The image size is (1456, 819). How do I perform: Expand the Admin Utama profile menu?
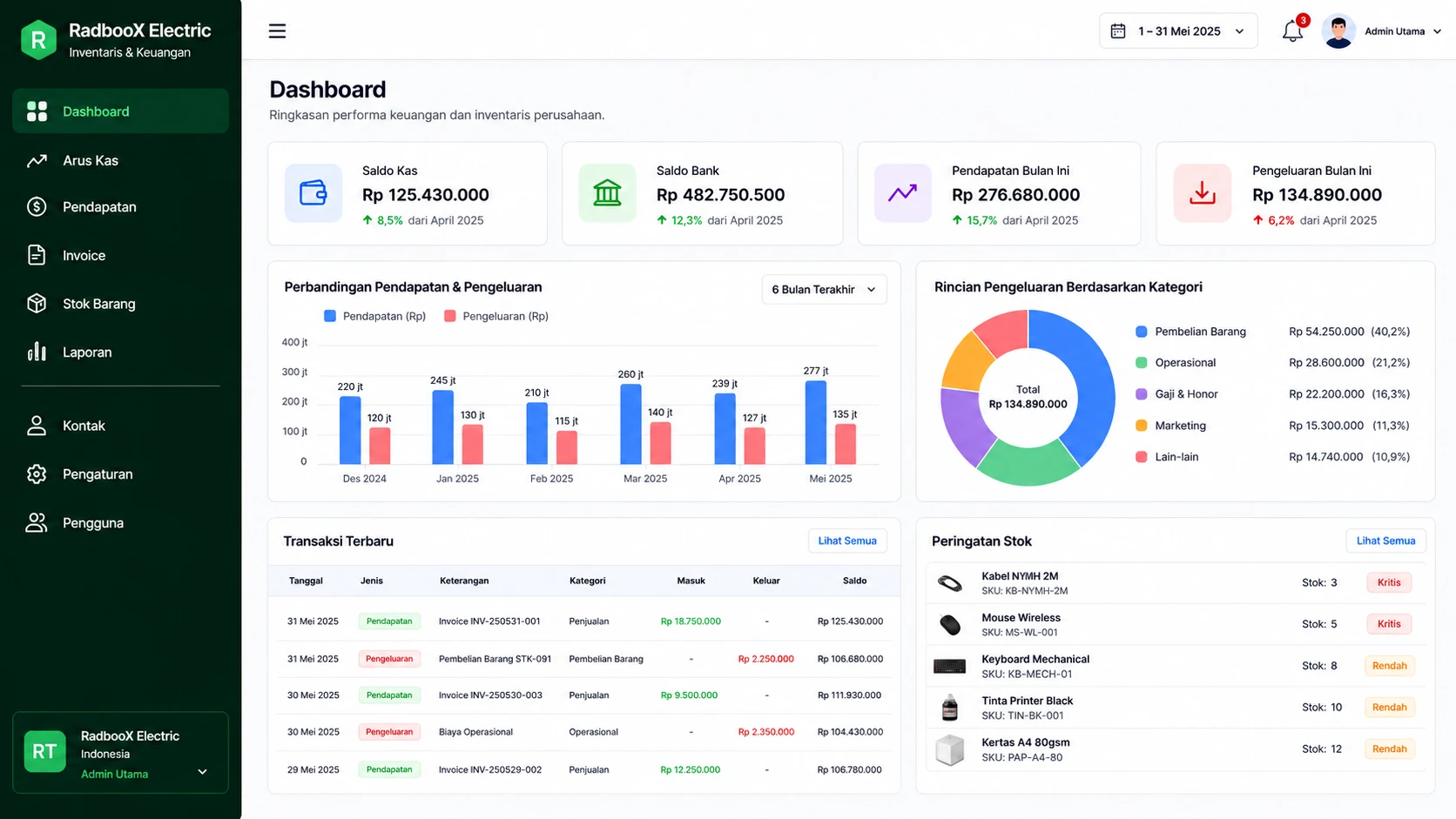point(1382,31)
